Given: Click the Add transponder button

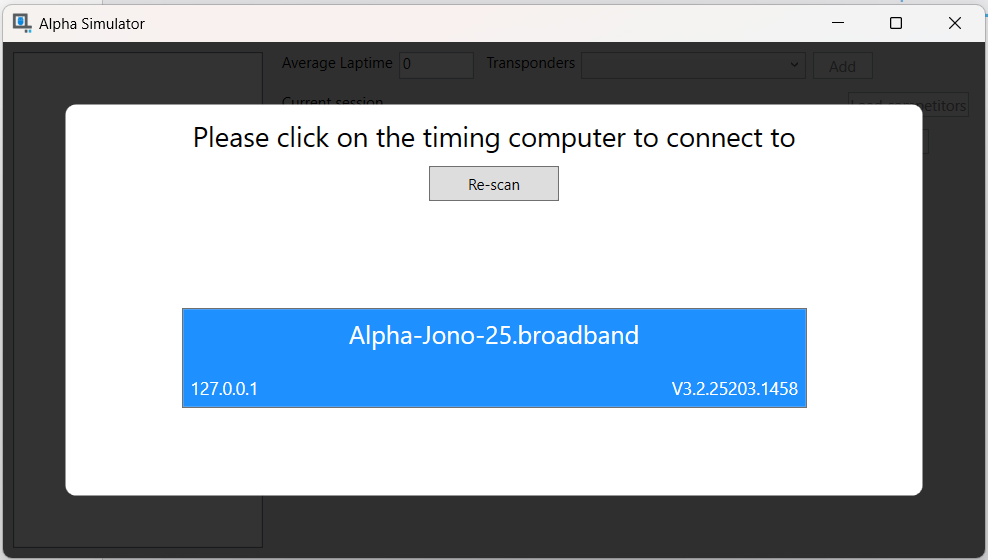Looking at the screenshot, I should tap(842, 66).
